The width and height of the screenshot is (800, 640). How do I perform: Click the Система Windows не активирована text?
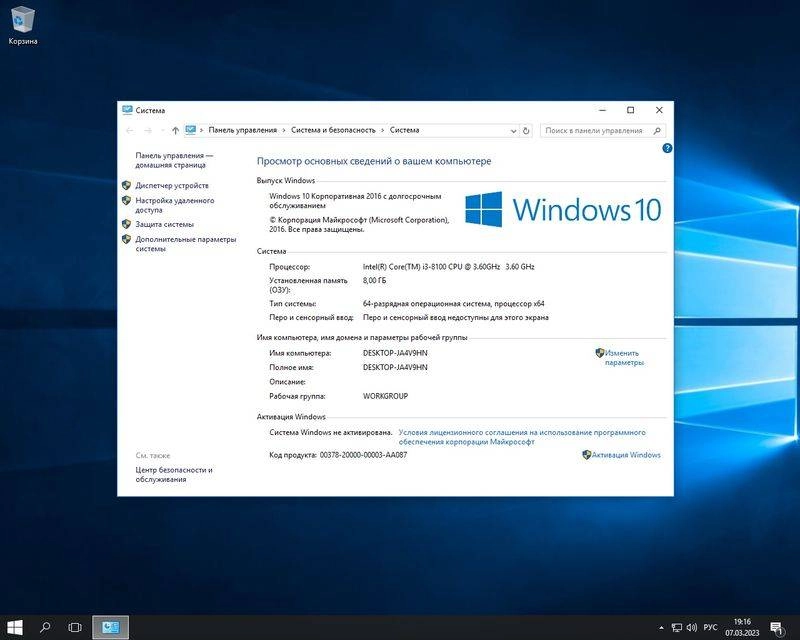(x=331, y=432)
